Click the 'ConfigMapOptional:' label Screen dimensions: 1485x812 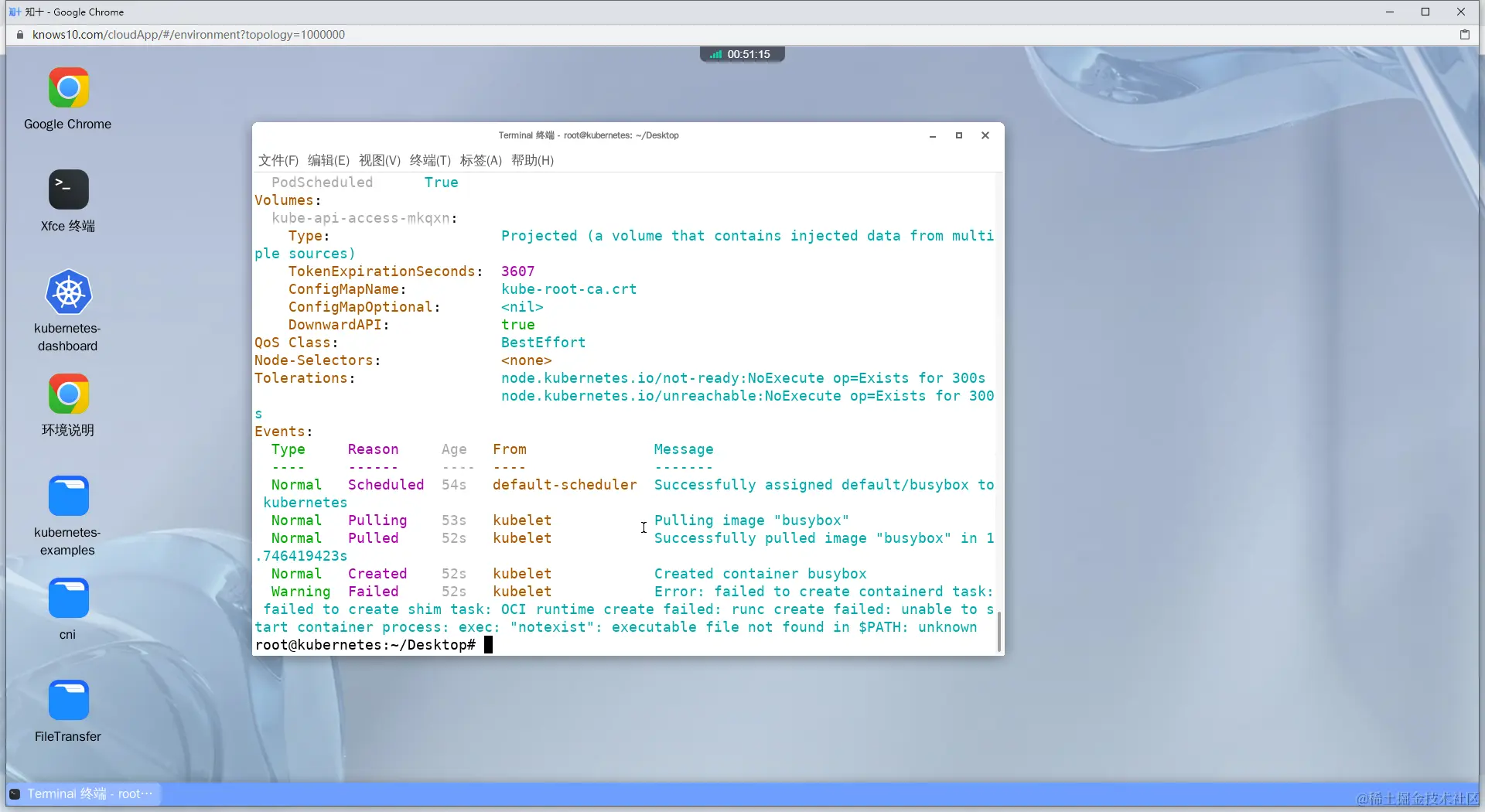pyautogui.click(x=365, y=307)
